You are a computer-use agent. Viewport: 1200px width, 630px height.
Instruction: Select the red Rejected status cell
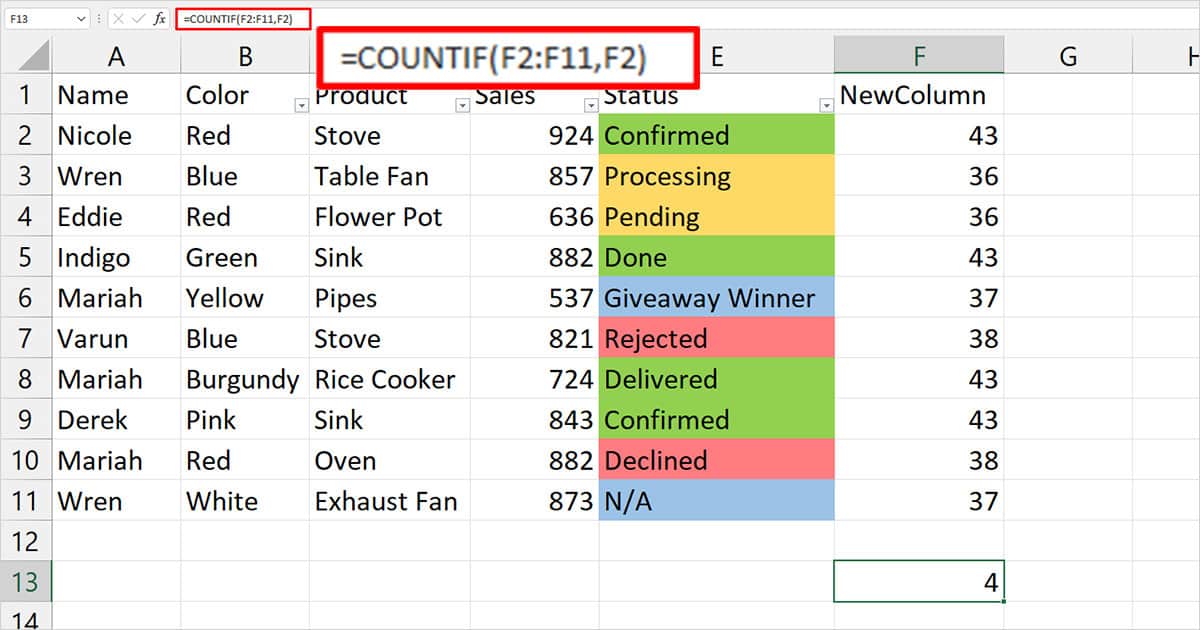pyautogui.click(x=717, y=338)
